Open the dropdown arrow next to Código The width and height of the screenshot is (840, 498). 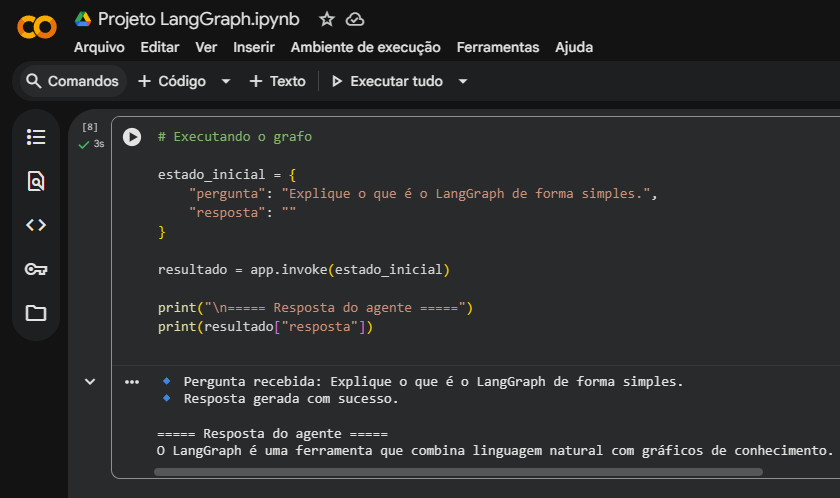click(226, 81)
